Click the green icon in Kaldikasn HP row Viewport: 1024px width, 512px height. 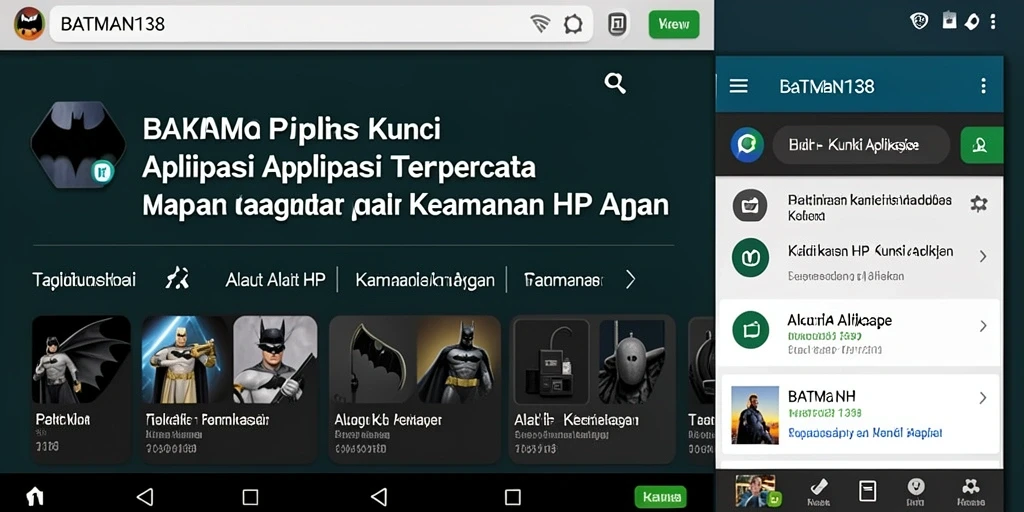coord(750,257)
